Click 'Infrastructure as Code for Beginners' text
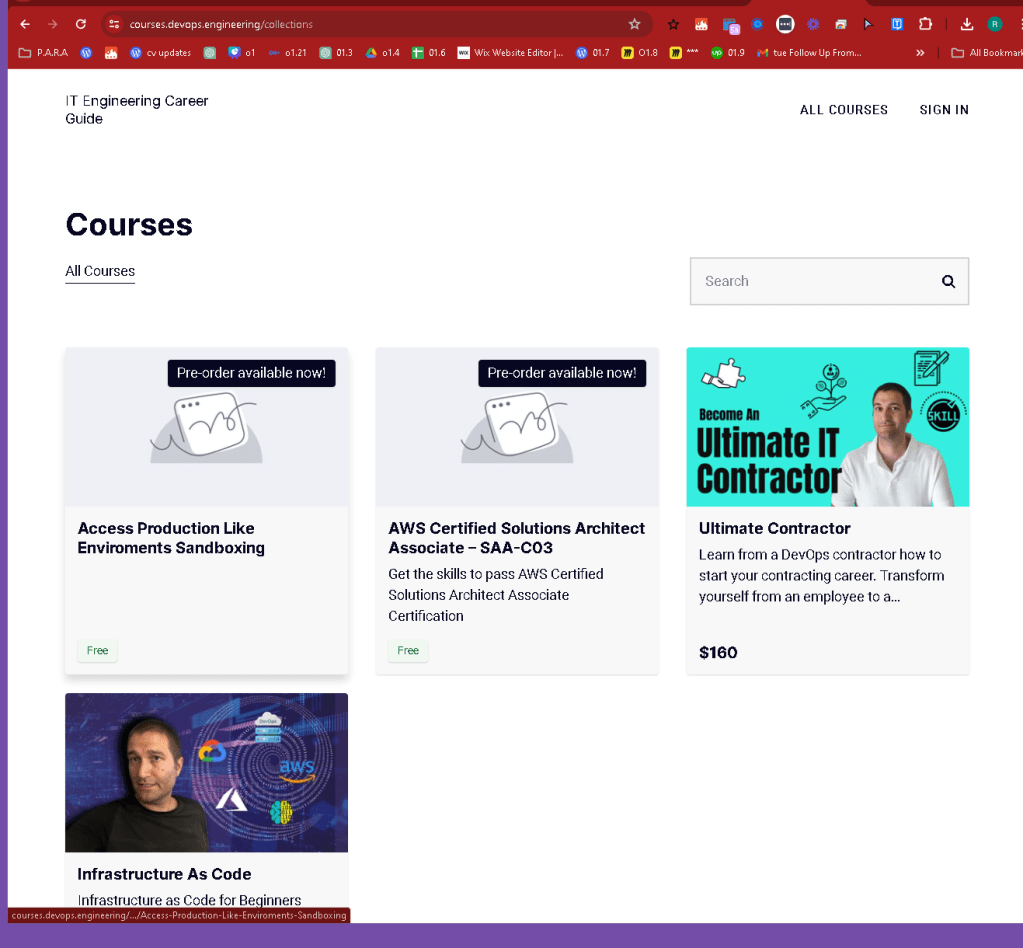 click(x=189, y=900)
